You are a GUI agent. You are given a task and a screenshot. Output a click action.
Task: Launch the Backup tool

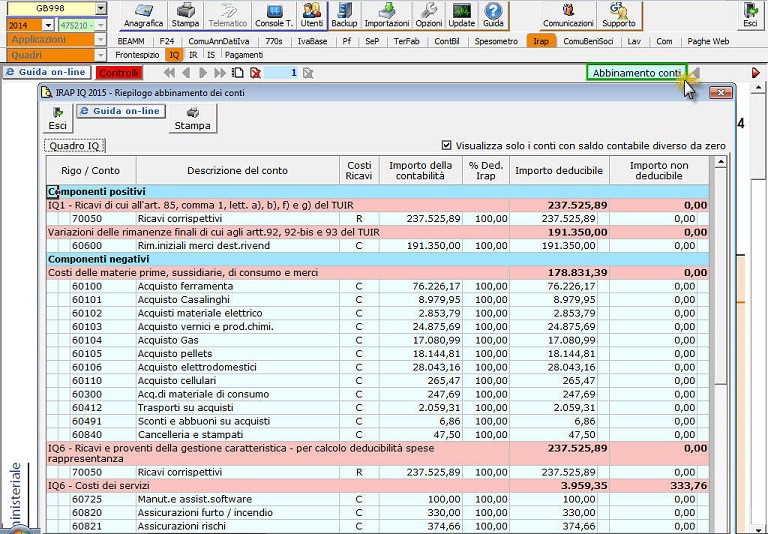pyautogui.click(x=344, y=16)
